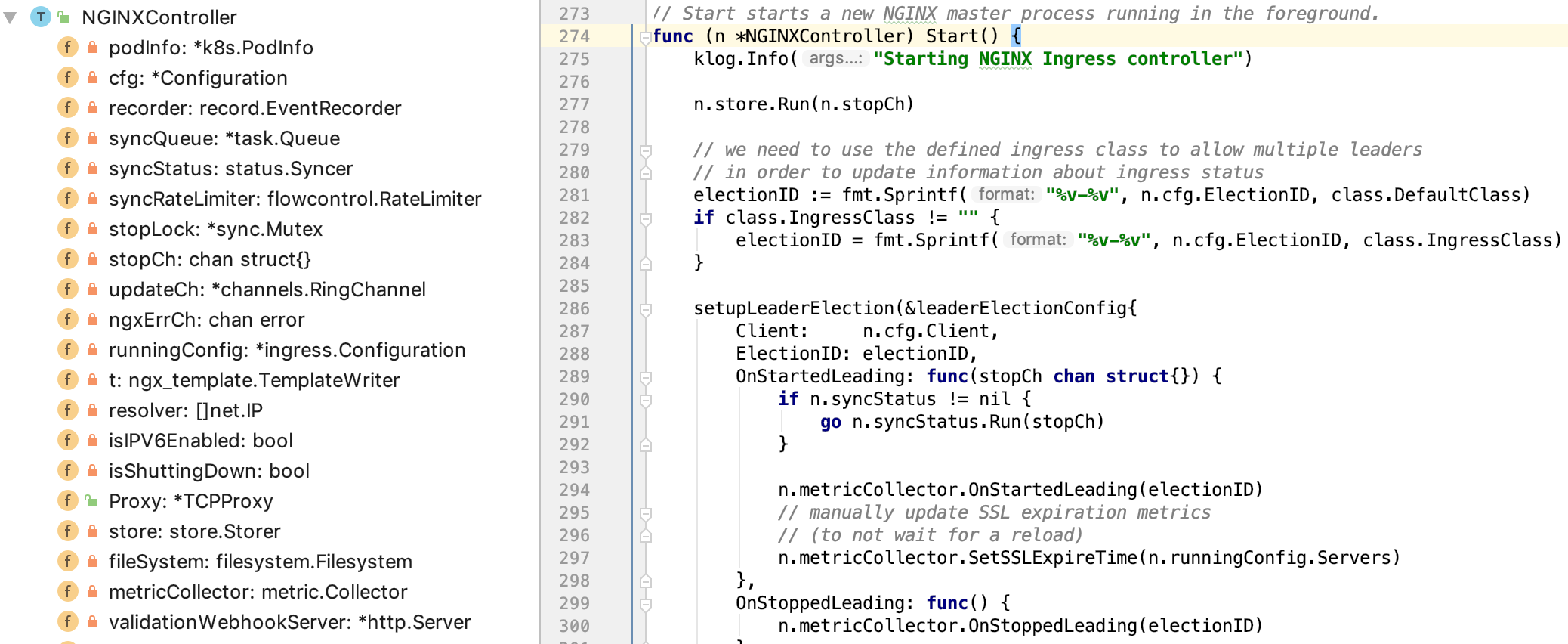Click line number 274 in the gutter
This screenshot has height=644, width=1568.
click(x=574, y=36)
